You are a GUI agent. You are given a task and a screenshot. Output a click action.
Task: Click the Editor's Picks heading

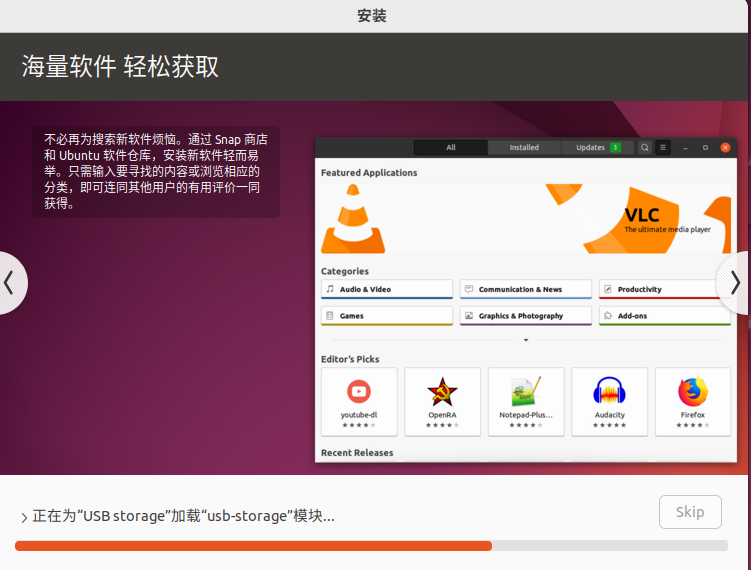350,359
